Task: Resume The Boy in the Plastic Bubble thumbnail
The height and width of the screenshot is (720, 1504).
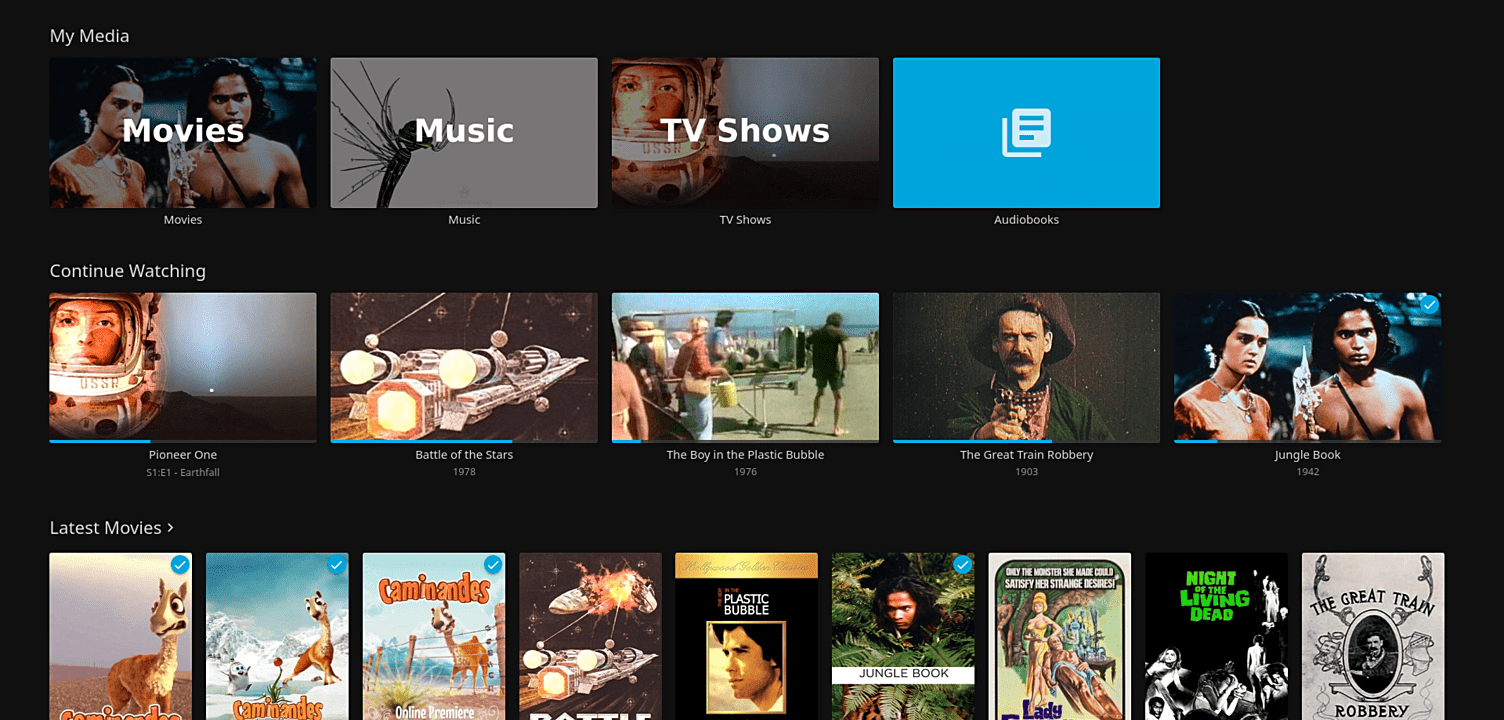Action: tap(745, 366)
